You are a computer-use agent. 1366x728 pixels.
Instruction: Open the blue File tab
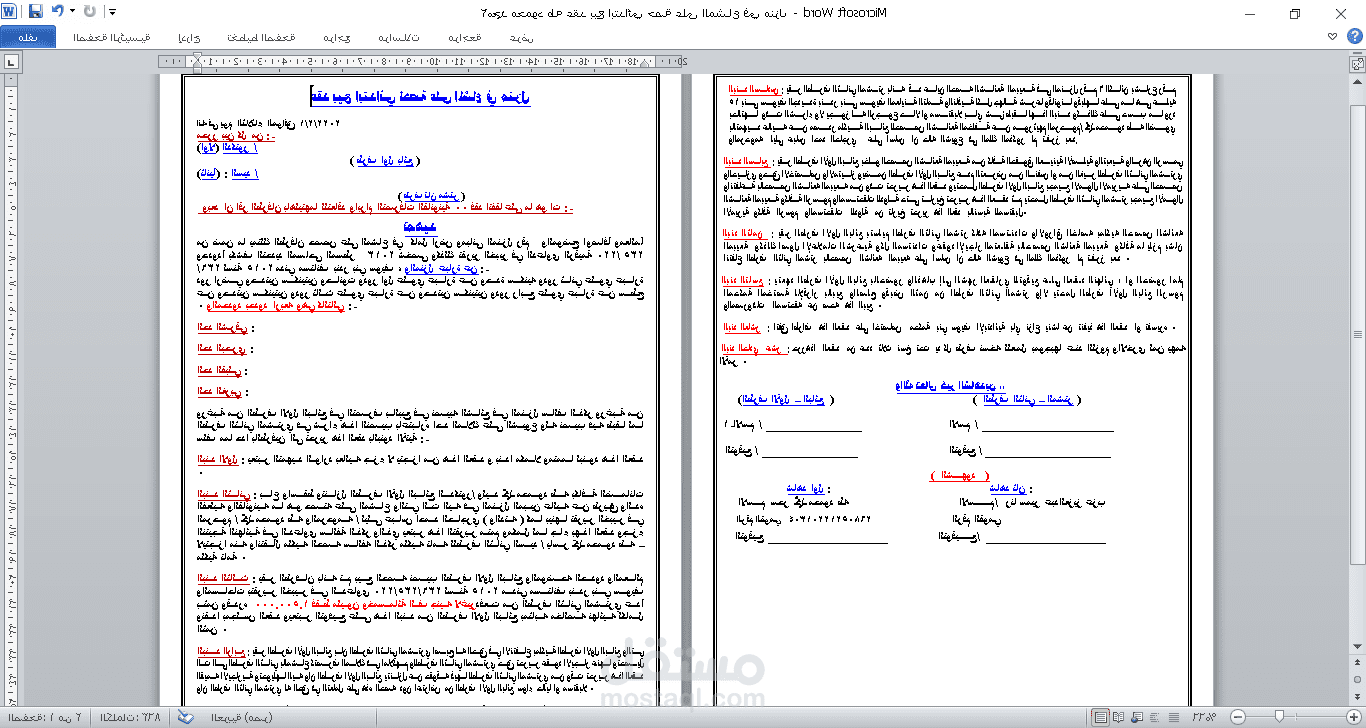(28, 38)
